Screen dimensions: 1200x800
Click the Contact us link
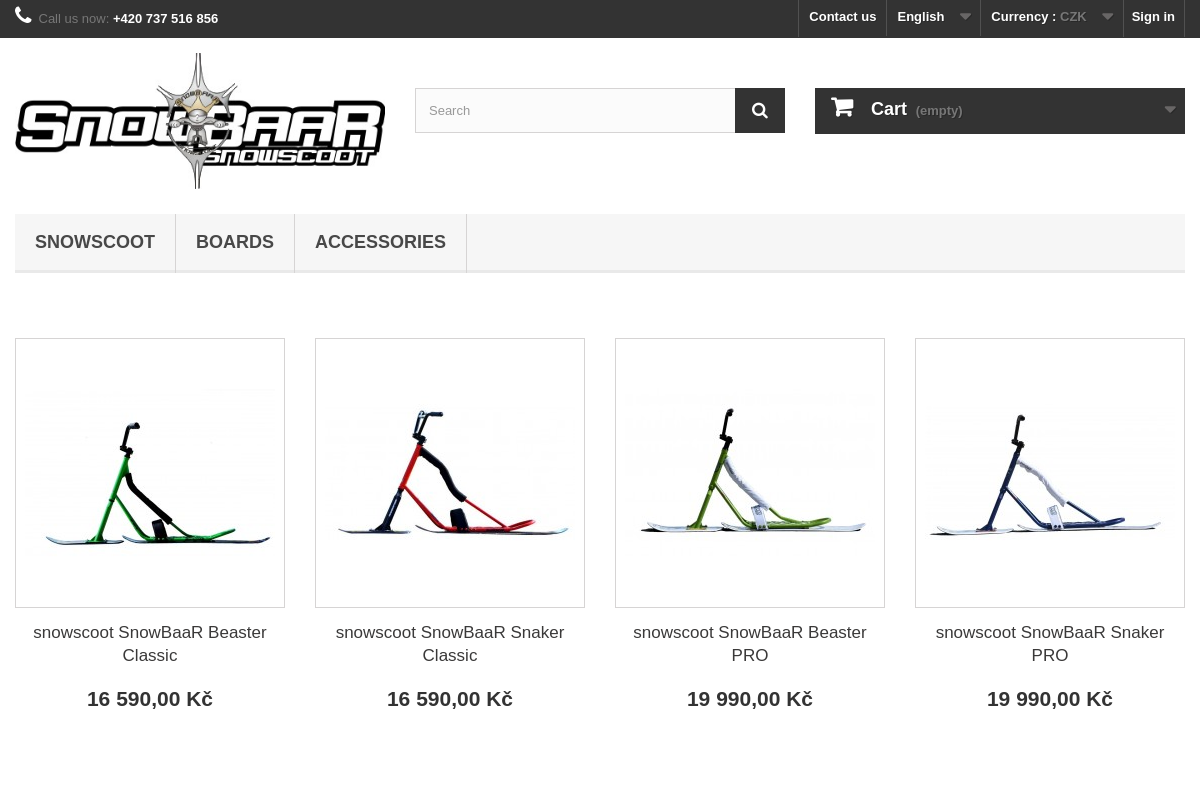(x=842, y=16)
